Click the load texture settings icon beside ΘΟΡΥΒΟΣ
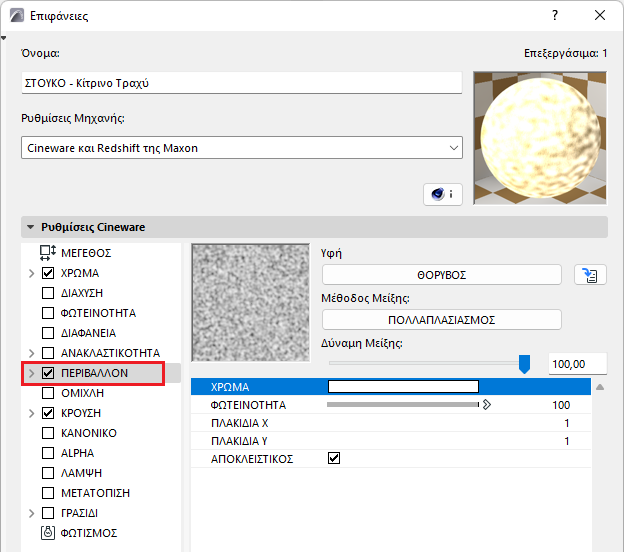 tap(590, 275)
